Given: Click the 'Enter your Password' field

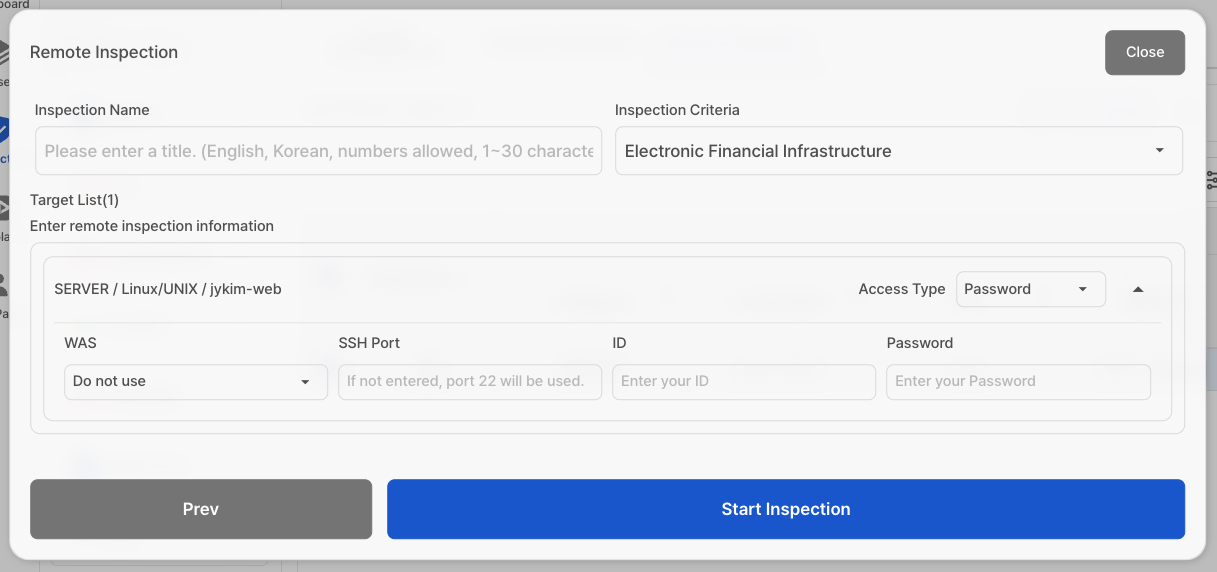Looking at the screenshot, I should [x=1017, y=382].
